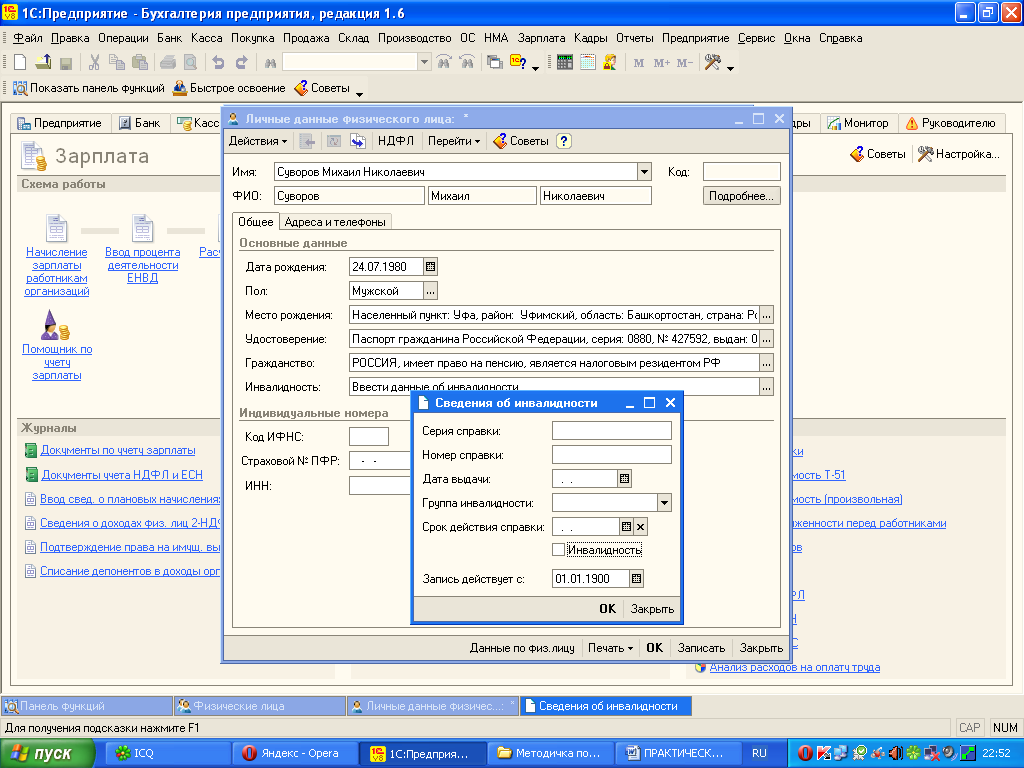Click ellipsis button for Удостоверение
The height and width of the screenshot is (768, 1024).
767,339
